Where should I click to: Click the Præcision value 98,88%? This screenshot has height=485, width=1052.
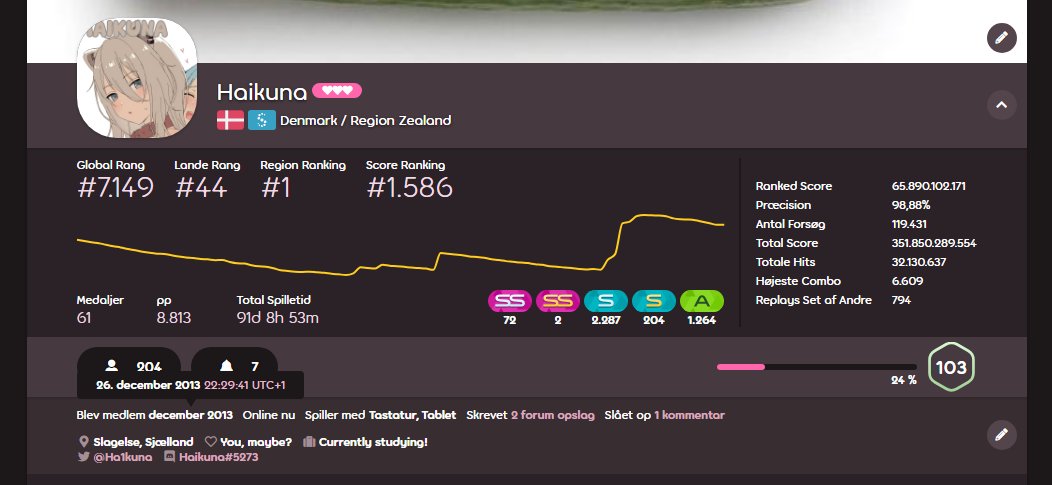(910, 205)
